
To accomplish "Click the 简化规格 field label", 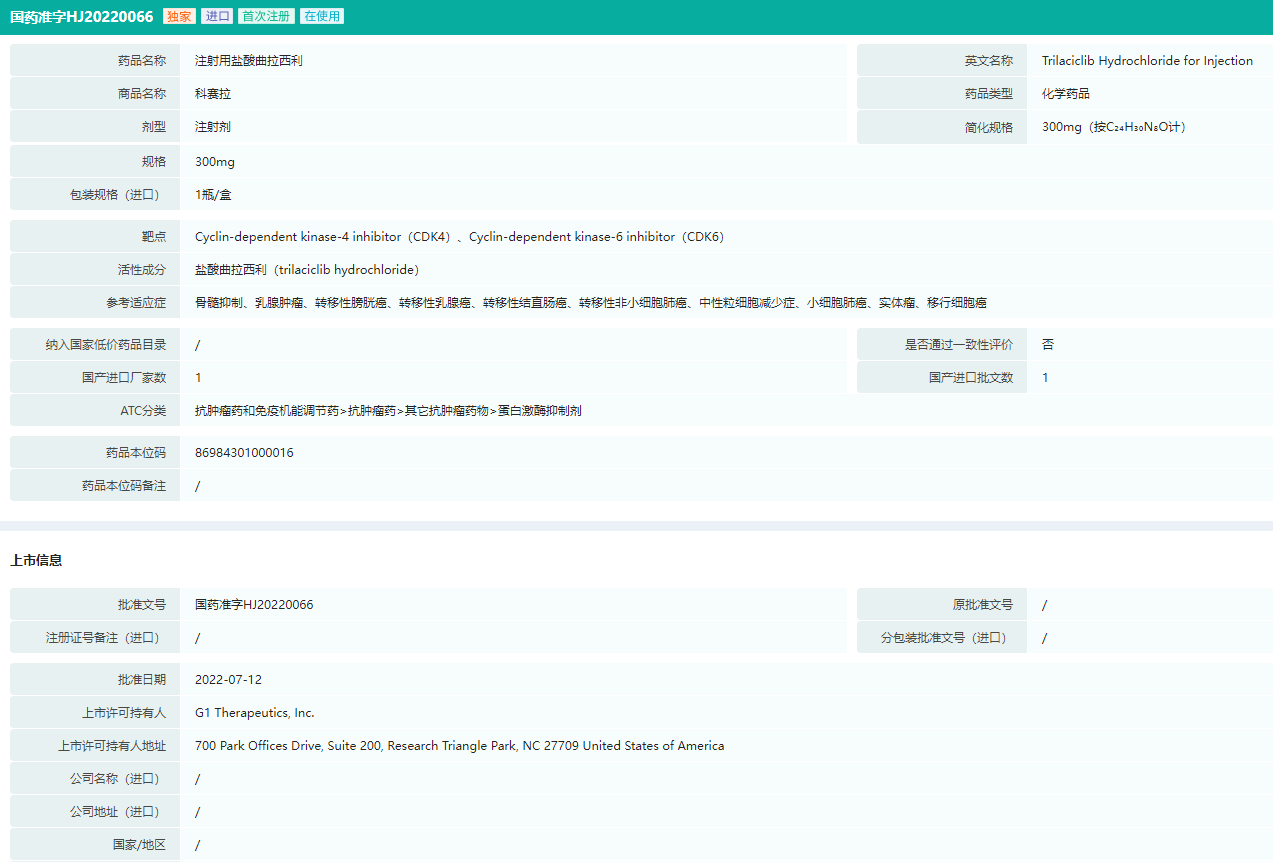I will (x=989, y=127).
